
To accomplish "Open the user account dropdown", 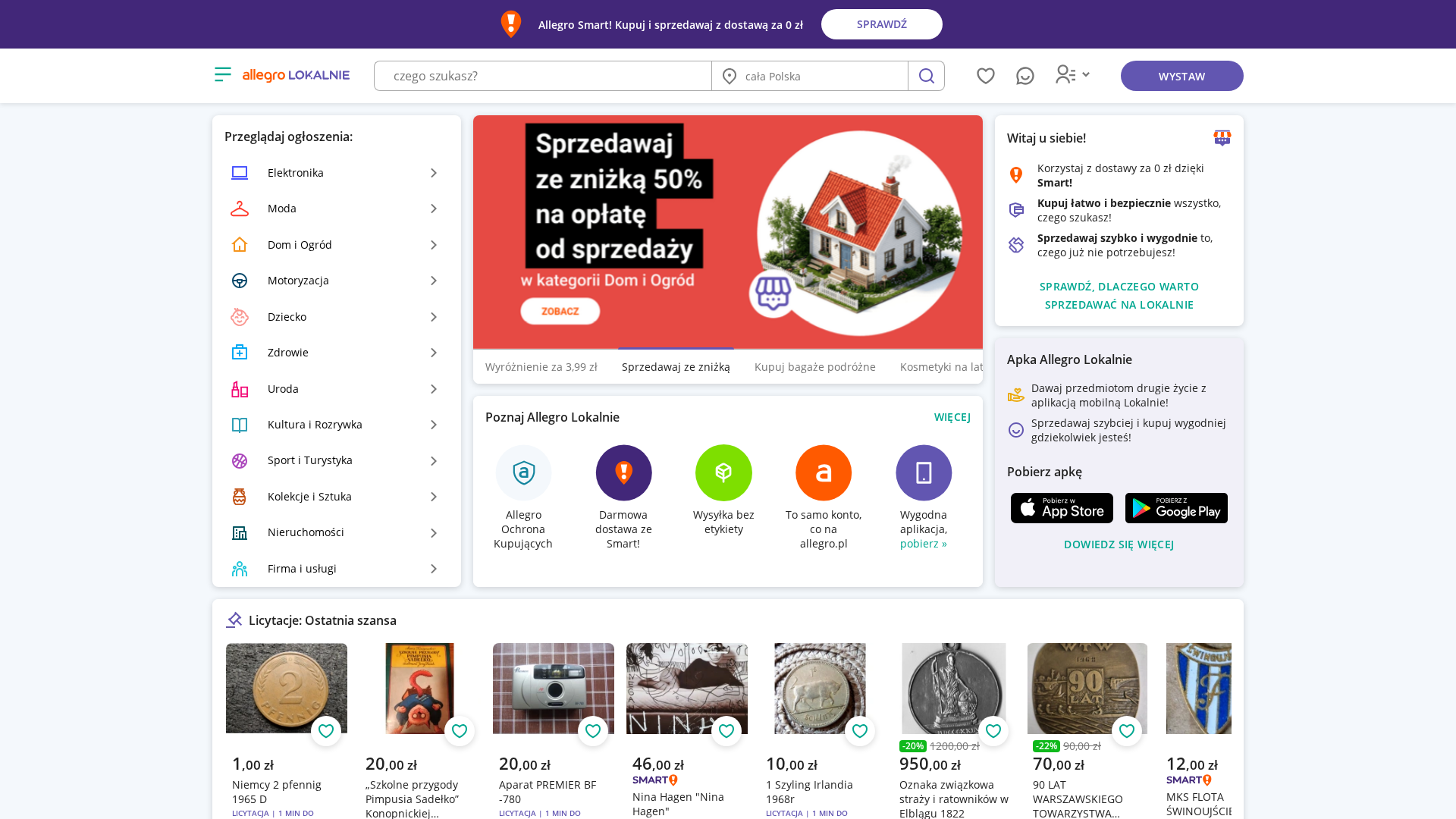I will 1072,74.
